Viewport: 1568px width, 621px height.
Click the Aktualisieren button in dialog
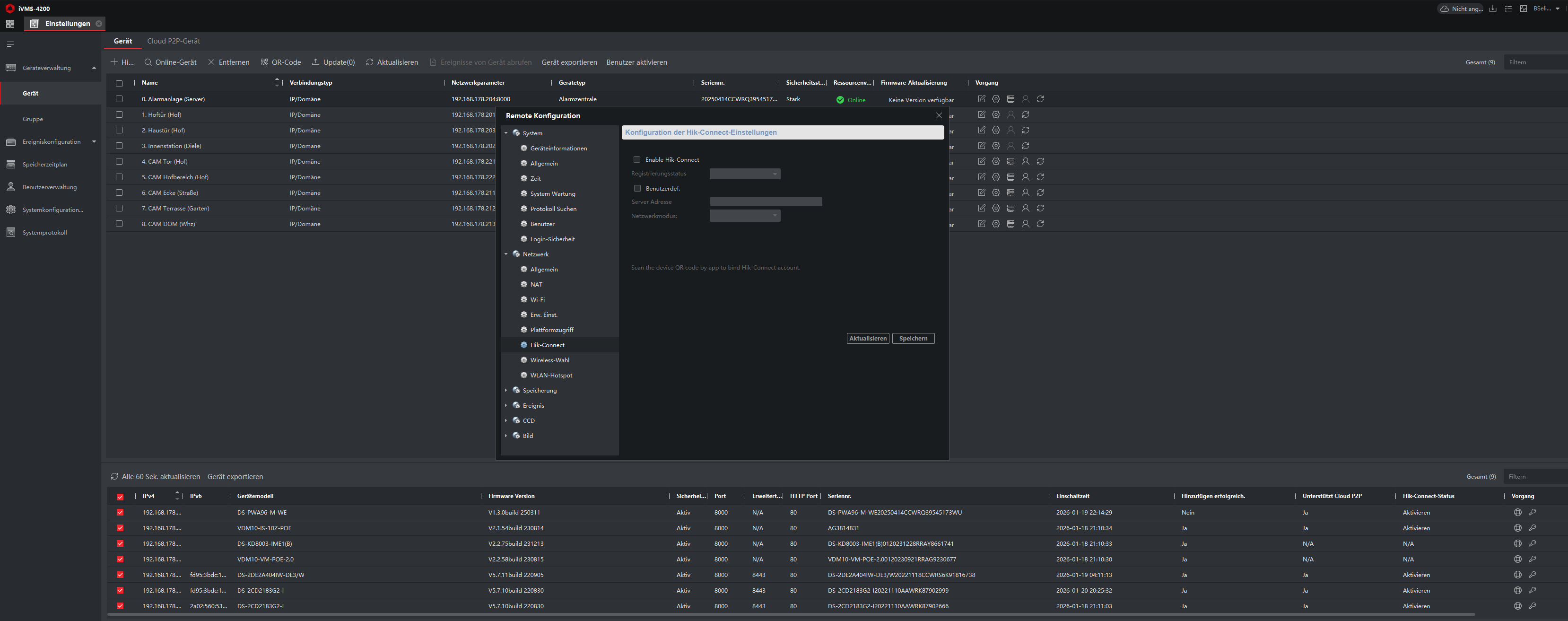pos(867,339)
